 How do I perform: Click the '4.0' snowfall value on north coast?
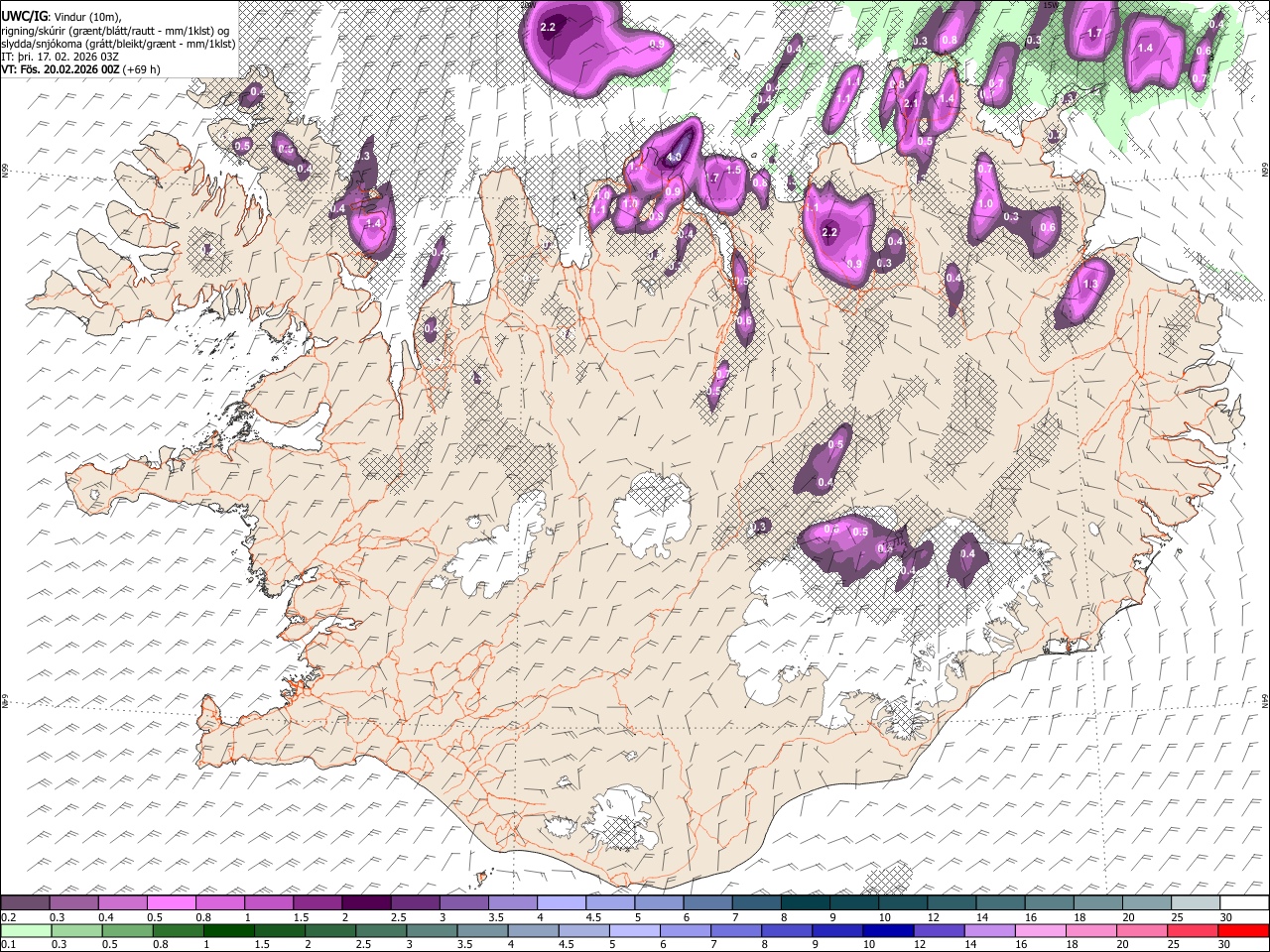(x=675, y=158)
